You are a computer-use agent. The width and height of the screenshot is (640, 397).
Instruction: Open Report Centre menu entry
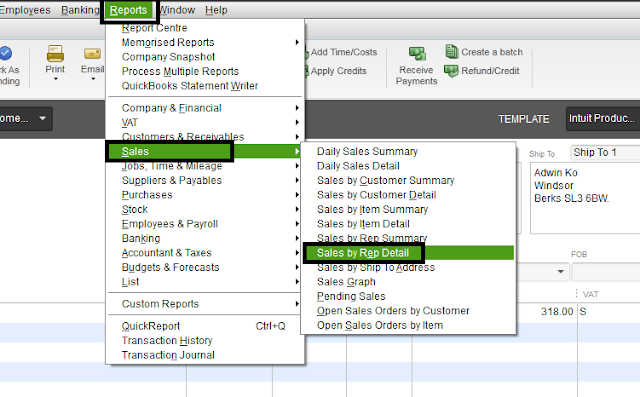(x=154, y=28)
